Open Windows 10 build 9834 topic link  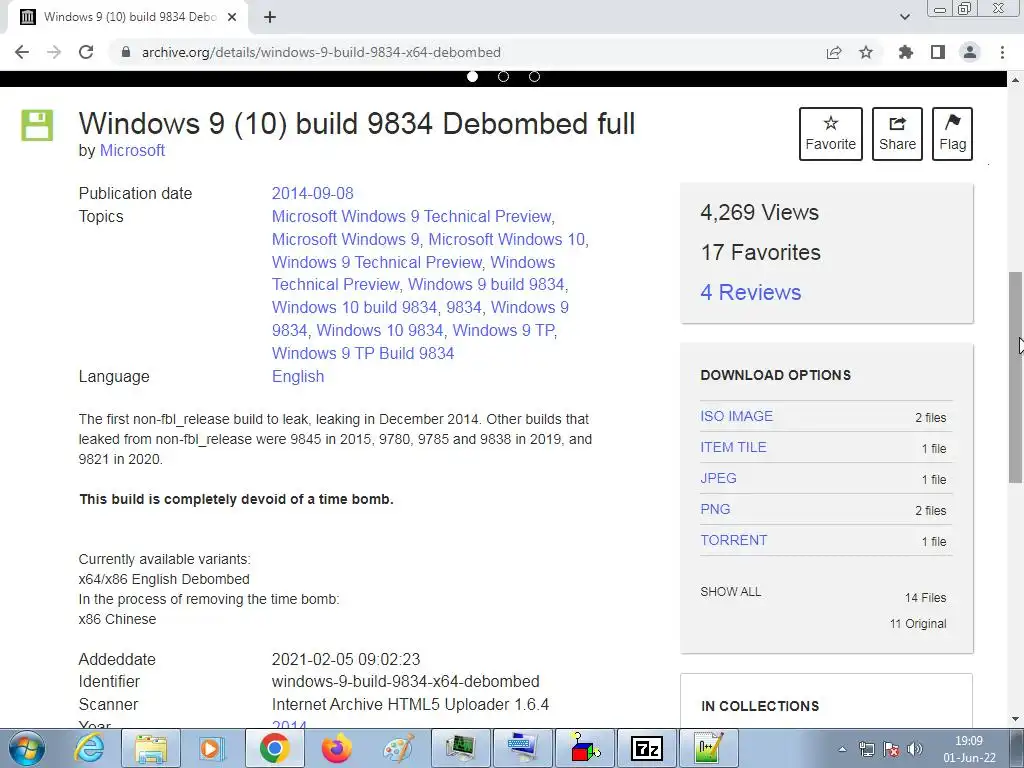[x=355, y=308]
